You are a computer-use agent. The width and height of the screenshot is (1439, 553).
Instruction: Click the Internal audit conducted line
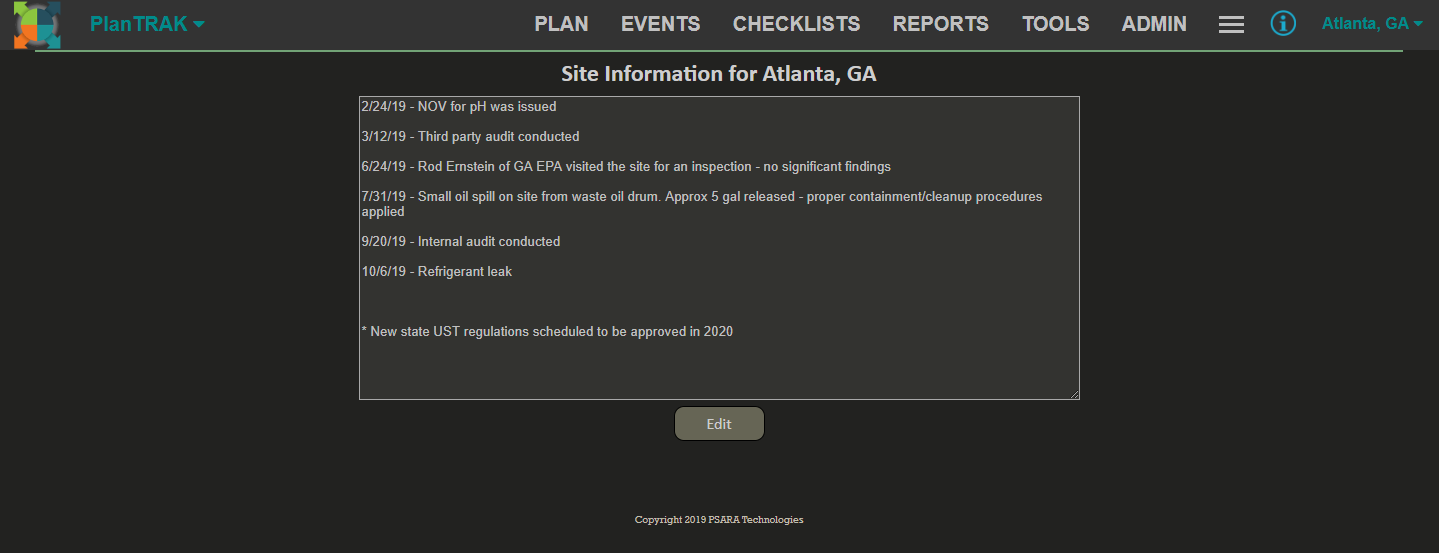[x=461, y=241]
